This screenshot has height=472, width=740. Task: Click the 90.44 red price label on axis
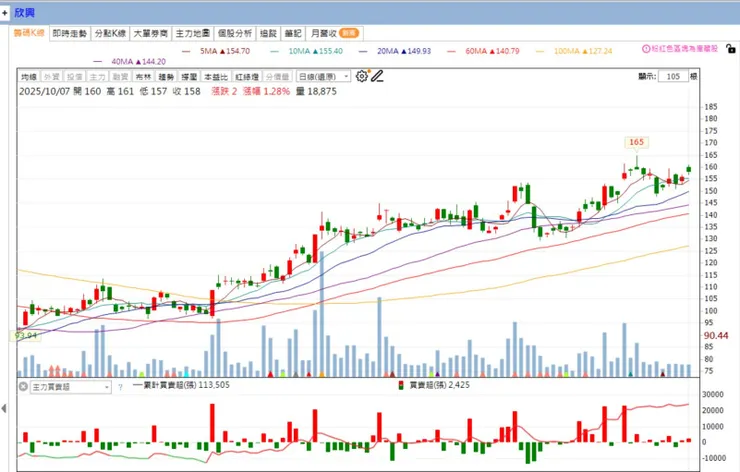click(x=716, y=336)
